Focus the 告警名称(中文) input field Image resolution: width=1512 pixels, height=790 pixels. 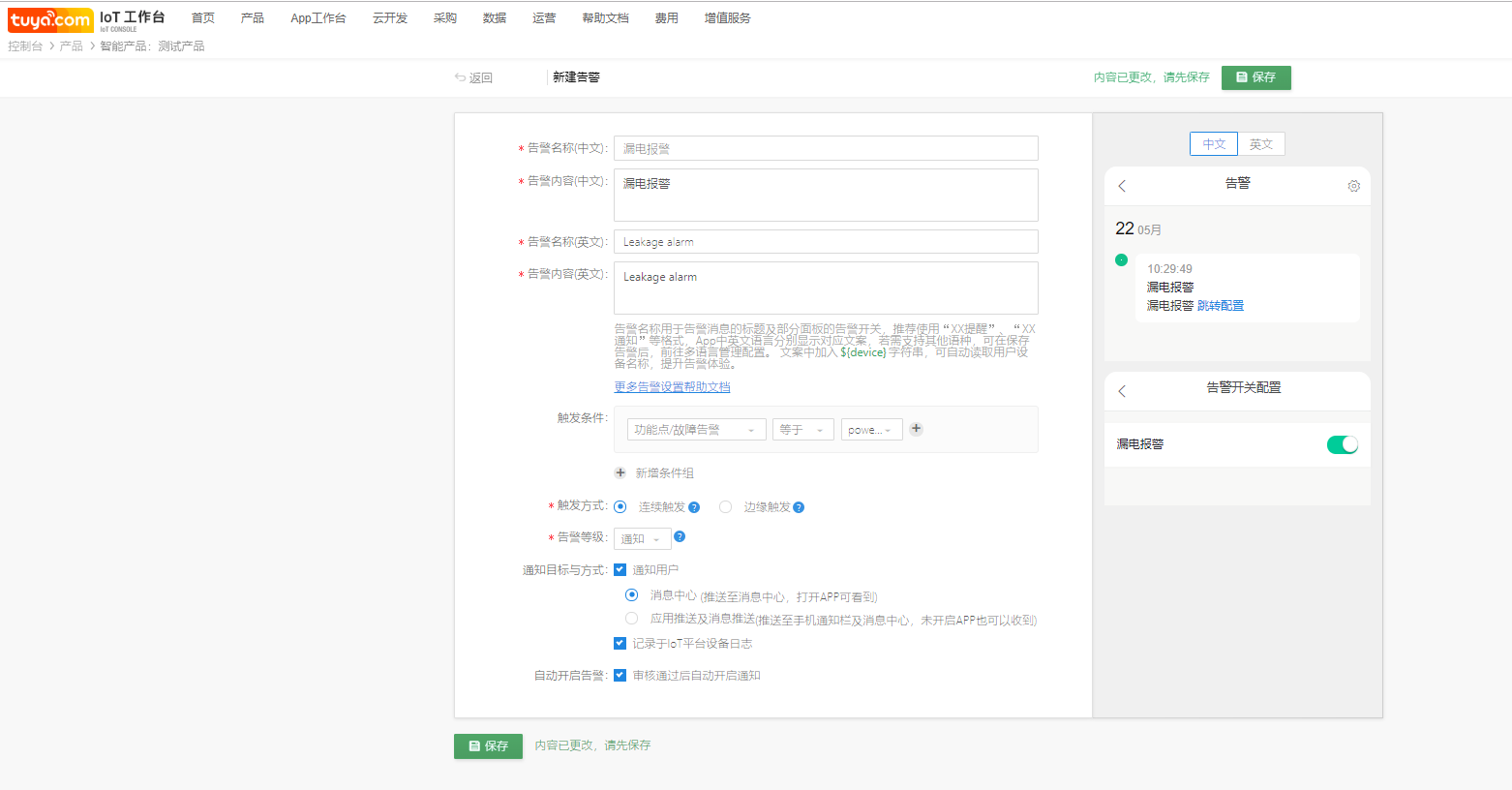(x=826, y=148)
